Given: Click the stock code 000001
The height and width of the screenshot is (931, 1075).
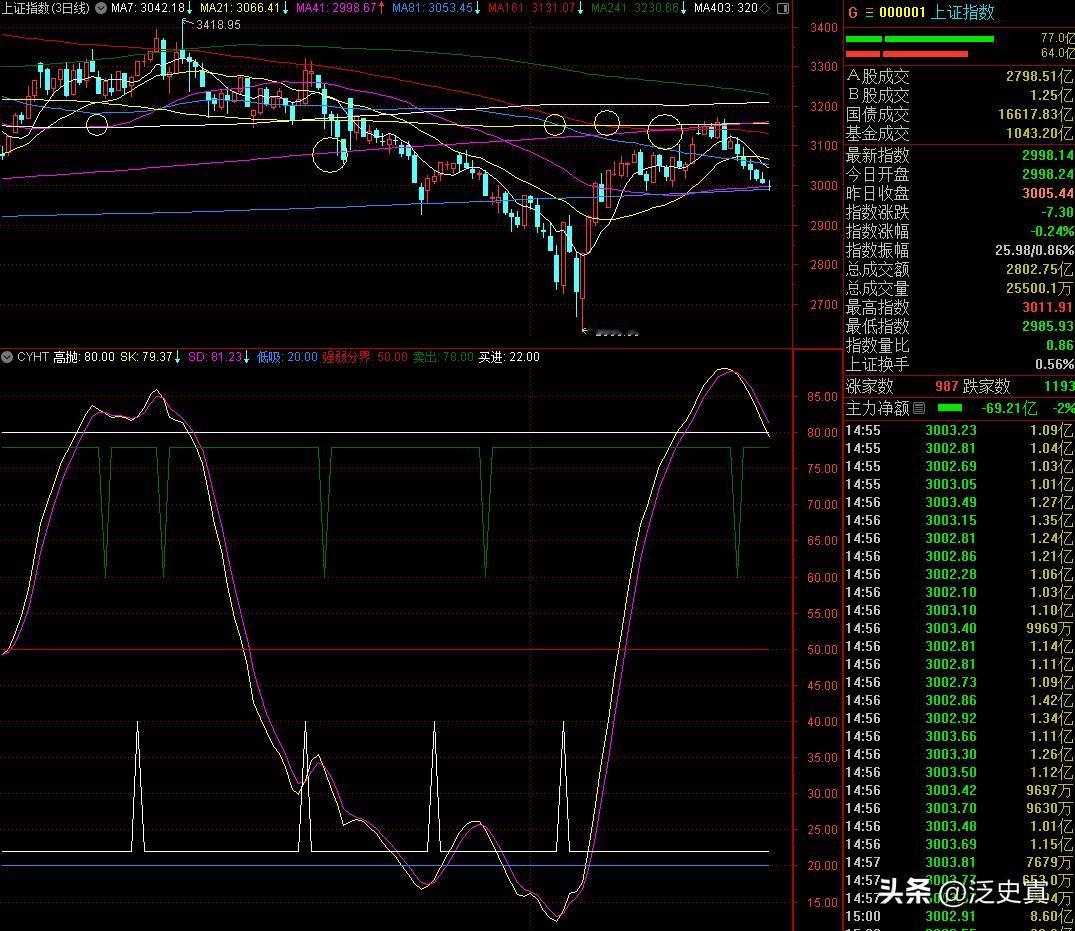Looking at the screenshot, I should coord(902,12).
